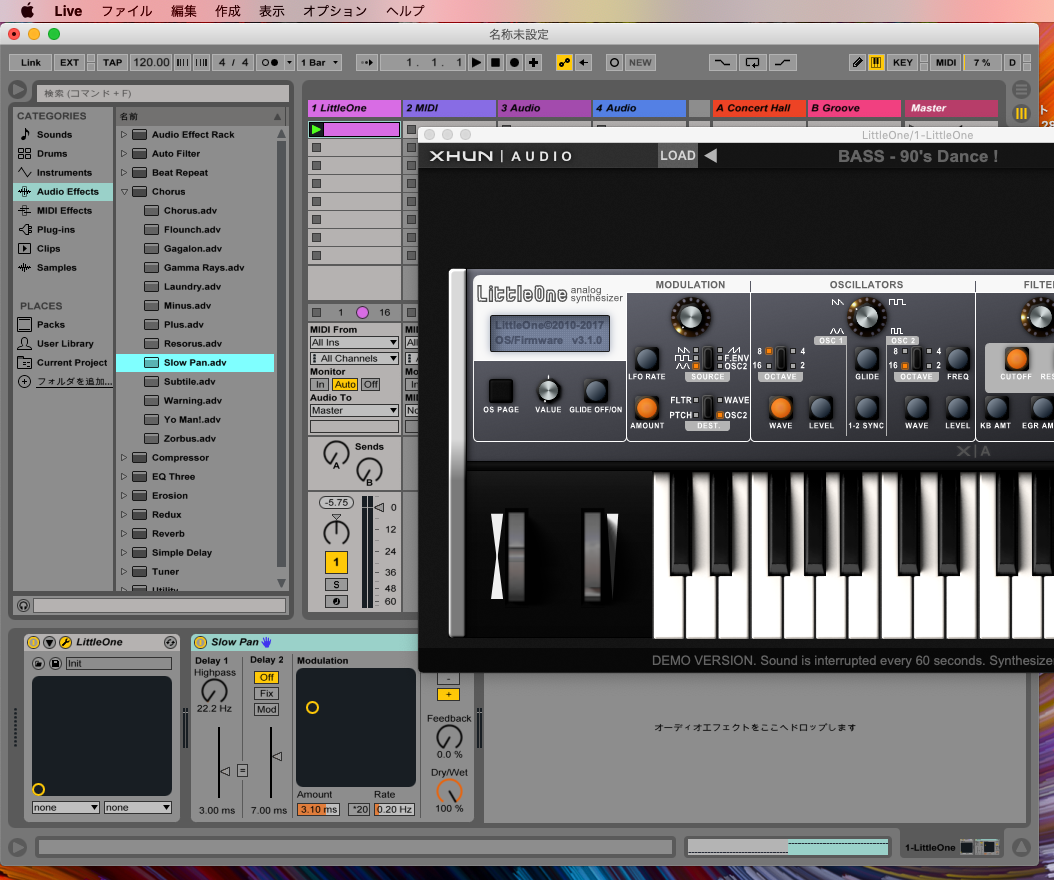Click the Follow playback arrow icon
This screenshot has height=880, width=1054.
[x=367, y=63]
